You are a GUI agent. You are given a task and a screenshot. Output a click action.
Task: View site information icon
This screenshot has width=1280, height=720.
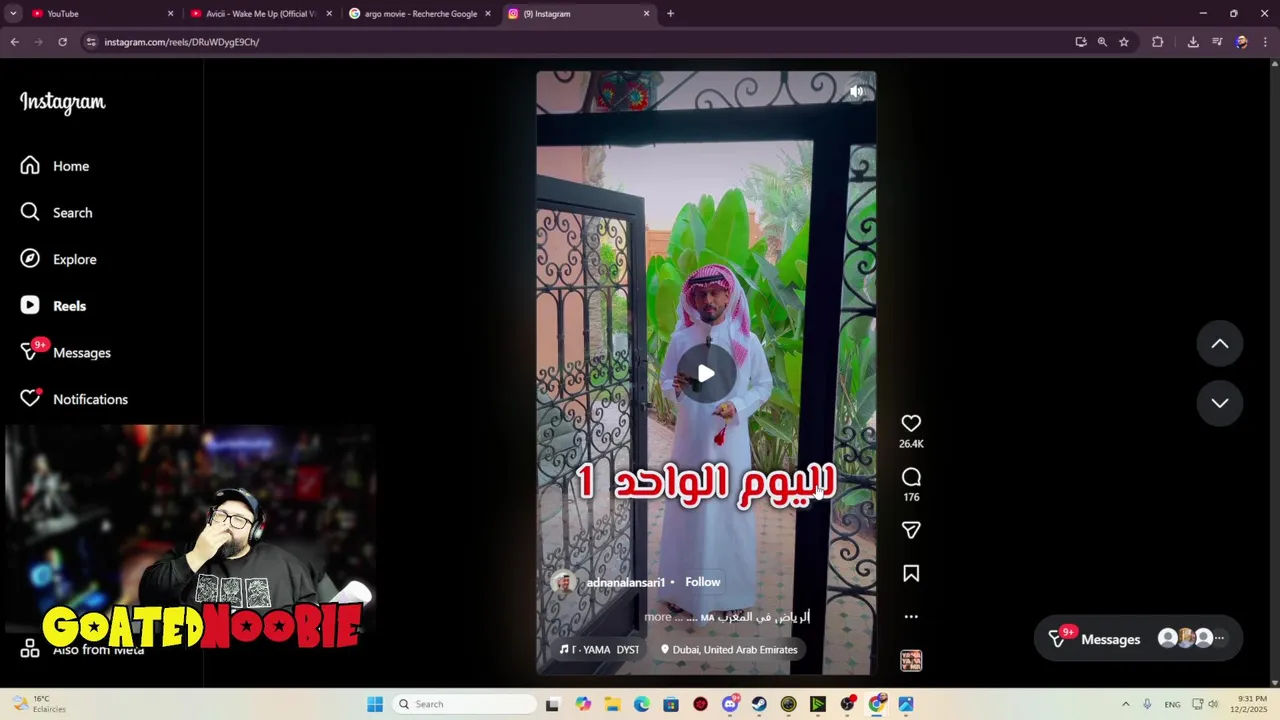tap(91, 42)
